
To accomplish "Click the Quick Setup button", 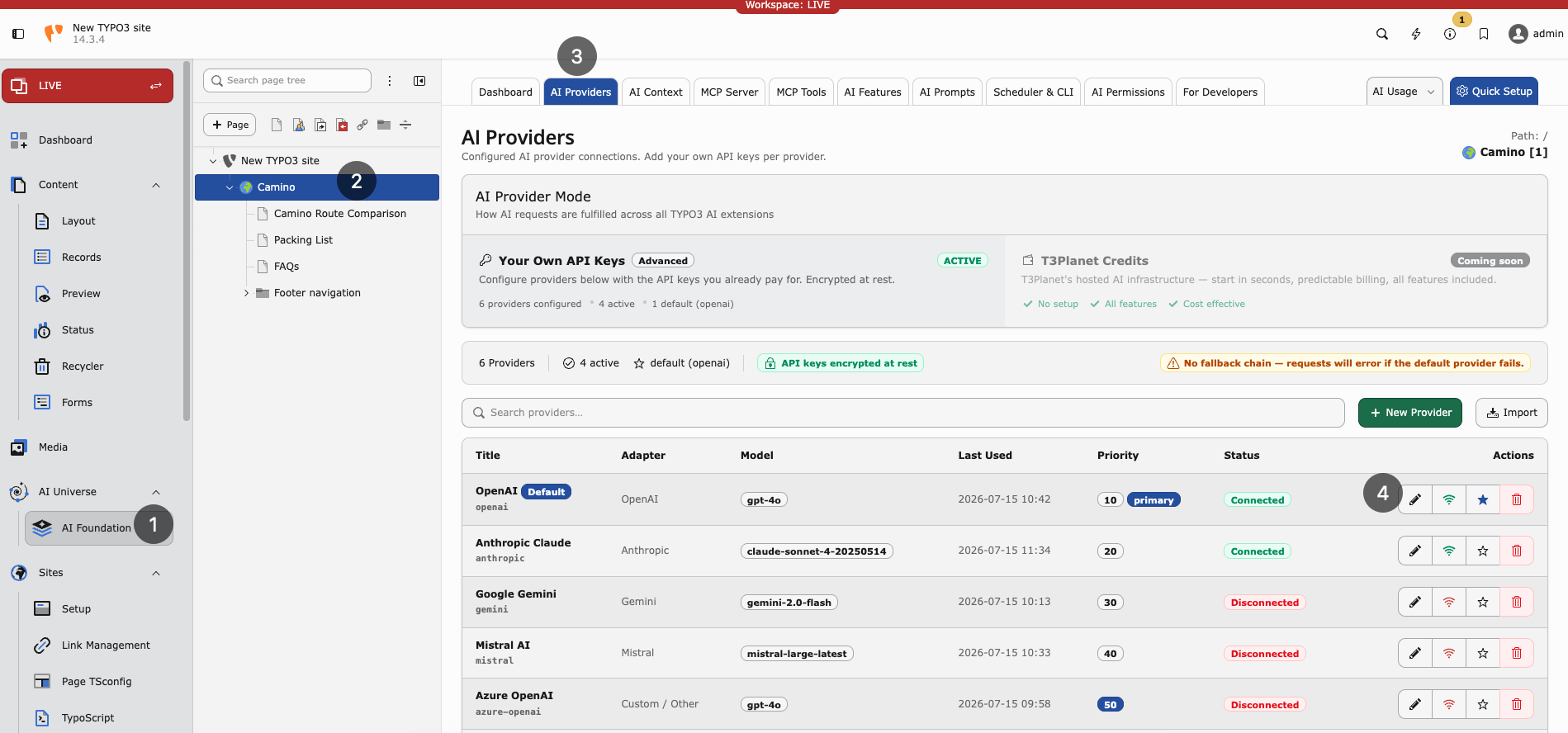I will [x=1494, y=92].
